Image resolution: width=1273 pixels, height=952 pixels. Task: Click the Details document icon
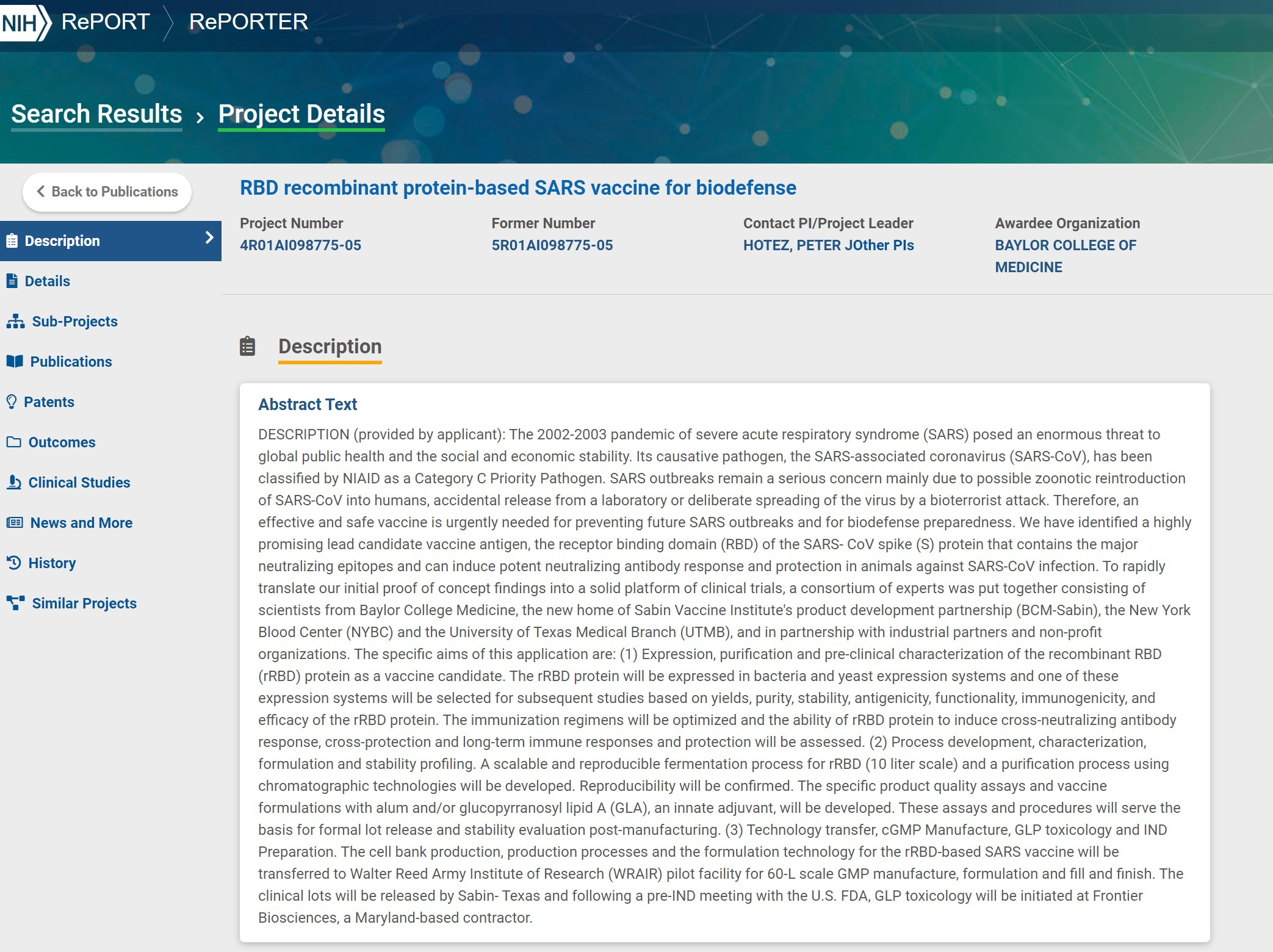pos(12,281)
